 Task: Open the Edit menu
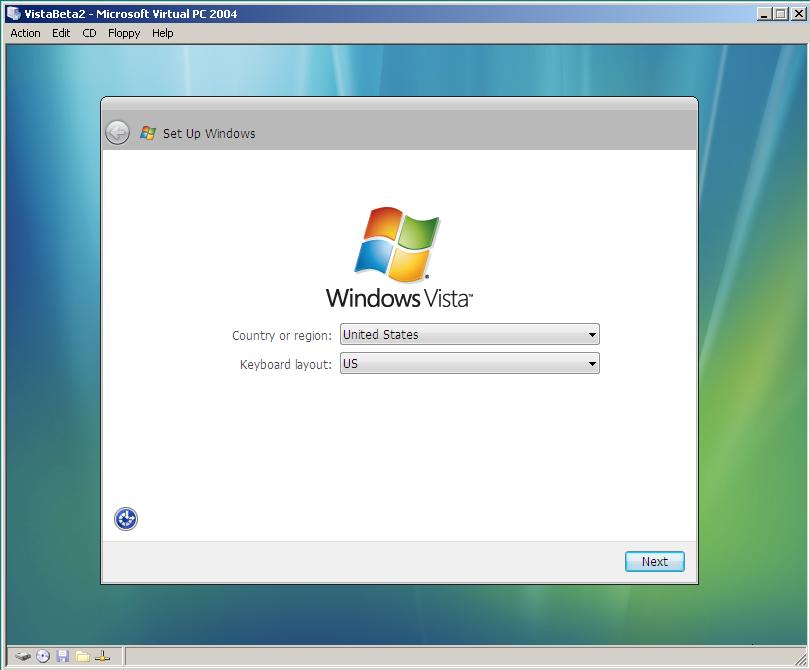(61, 33)
